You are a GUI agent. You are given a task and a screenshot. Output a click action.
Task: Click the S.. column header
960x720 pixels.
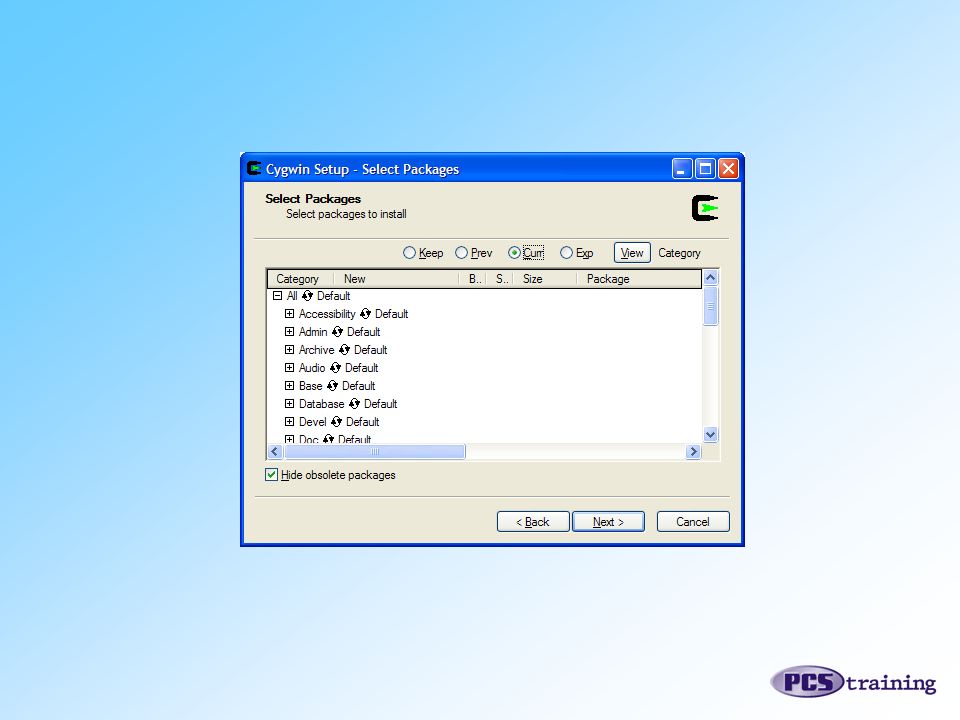pos(500,279)
